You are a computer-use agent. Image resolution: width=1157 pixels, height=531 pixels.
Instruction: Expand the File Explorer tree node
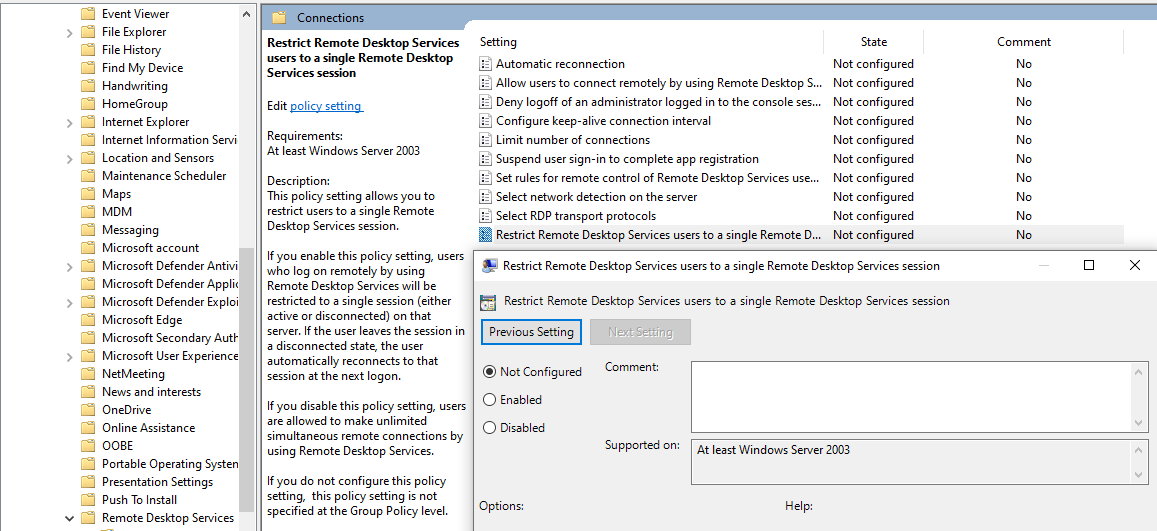[69, 32]
